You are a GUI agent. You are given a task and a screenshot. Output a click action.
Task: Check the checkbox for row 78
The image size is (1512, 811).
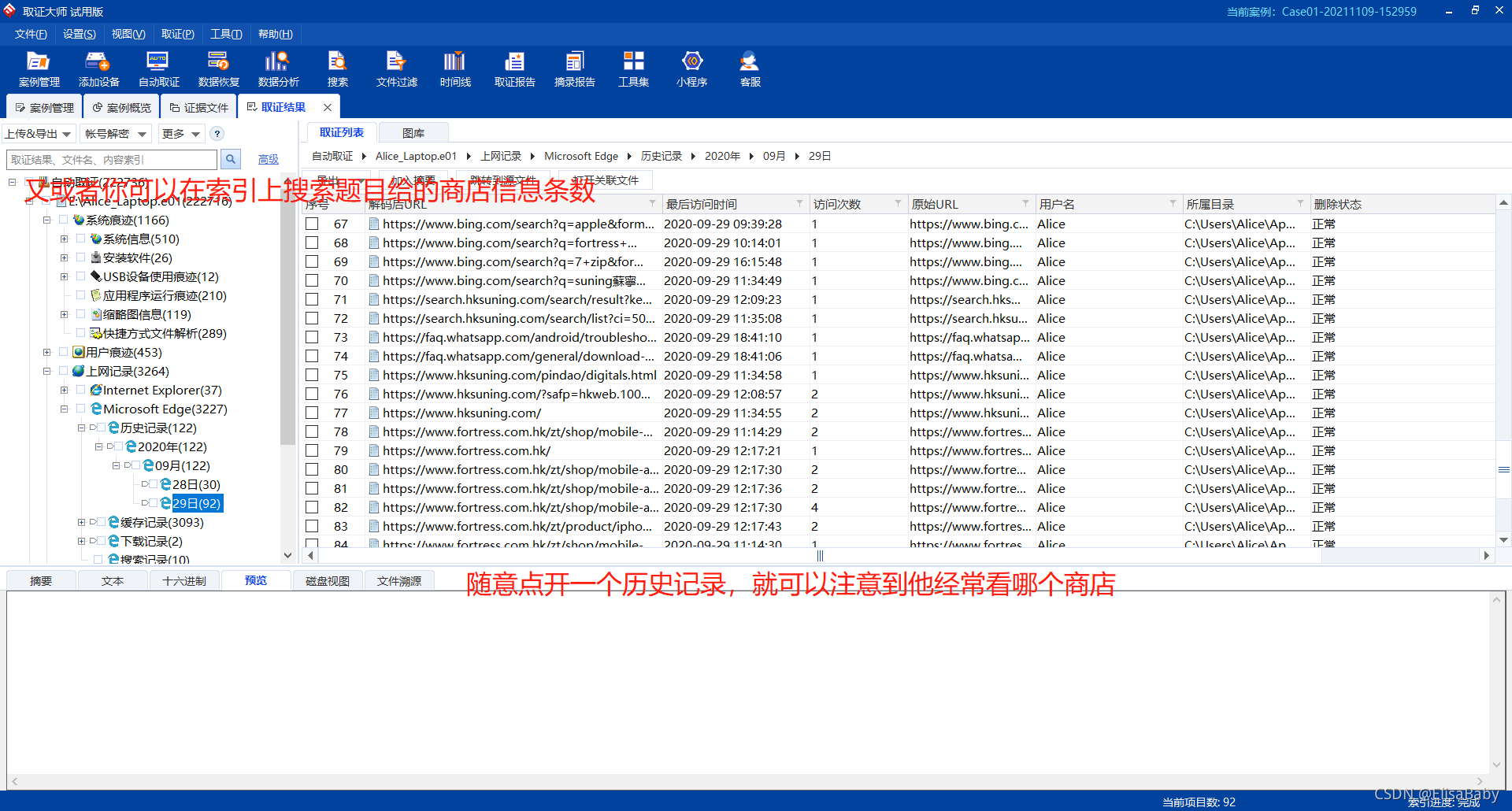pyautogui.click(x=312, y=431)
